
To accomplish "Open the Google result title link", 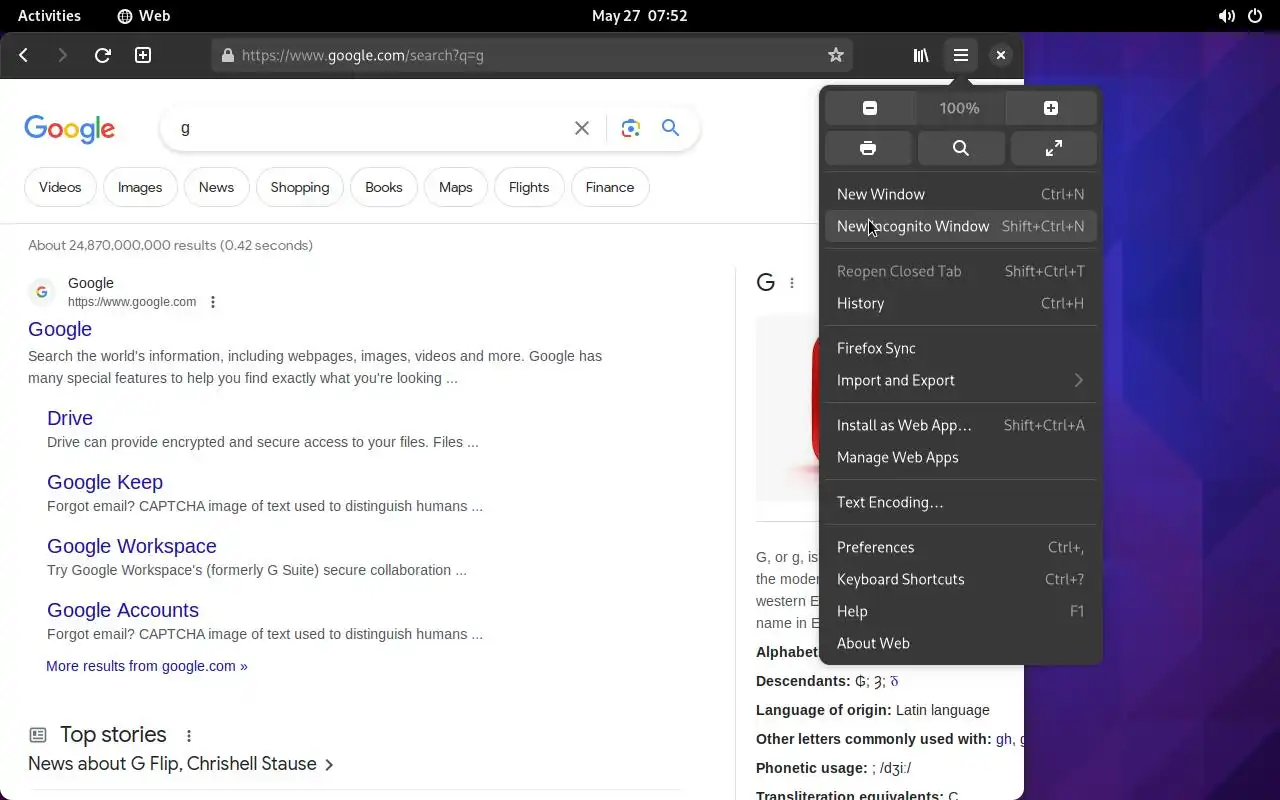I will click(60, 329).
